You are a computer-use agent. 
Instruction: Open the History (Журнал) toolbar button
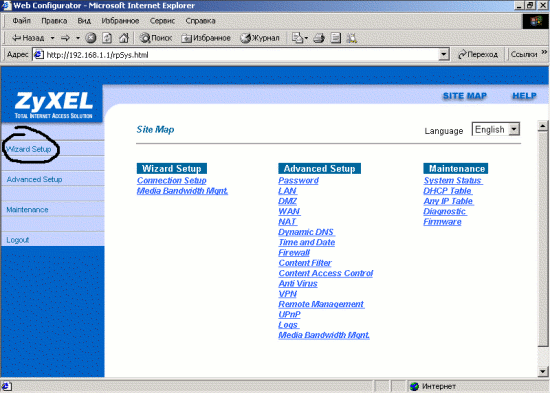point(260,38)
